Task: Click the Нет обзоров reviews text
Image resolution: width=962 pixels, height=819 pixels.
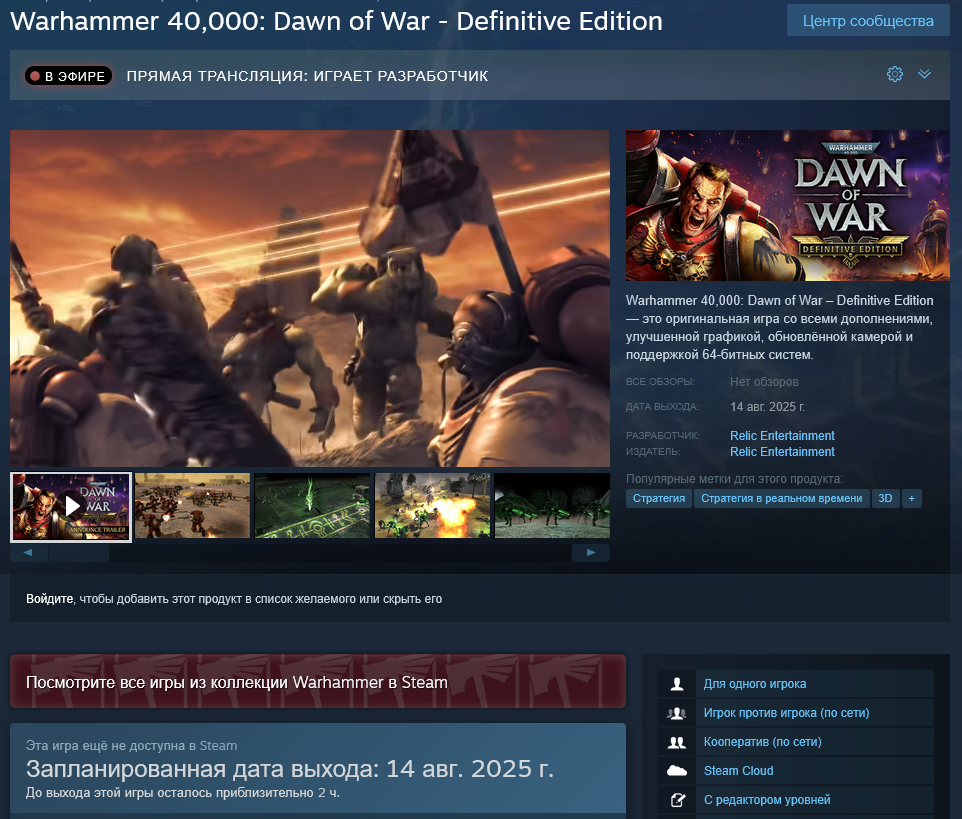Action: tap(764, 382)
